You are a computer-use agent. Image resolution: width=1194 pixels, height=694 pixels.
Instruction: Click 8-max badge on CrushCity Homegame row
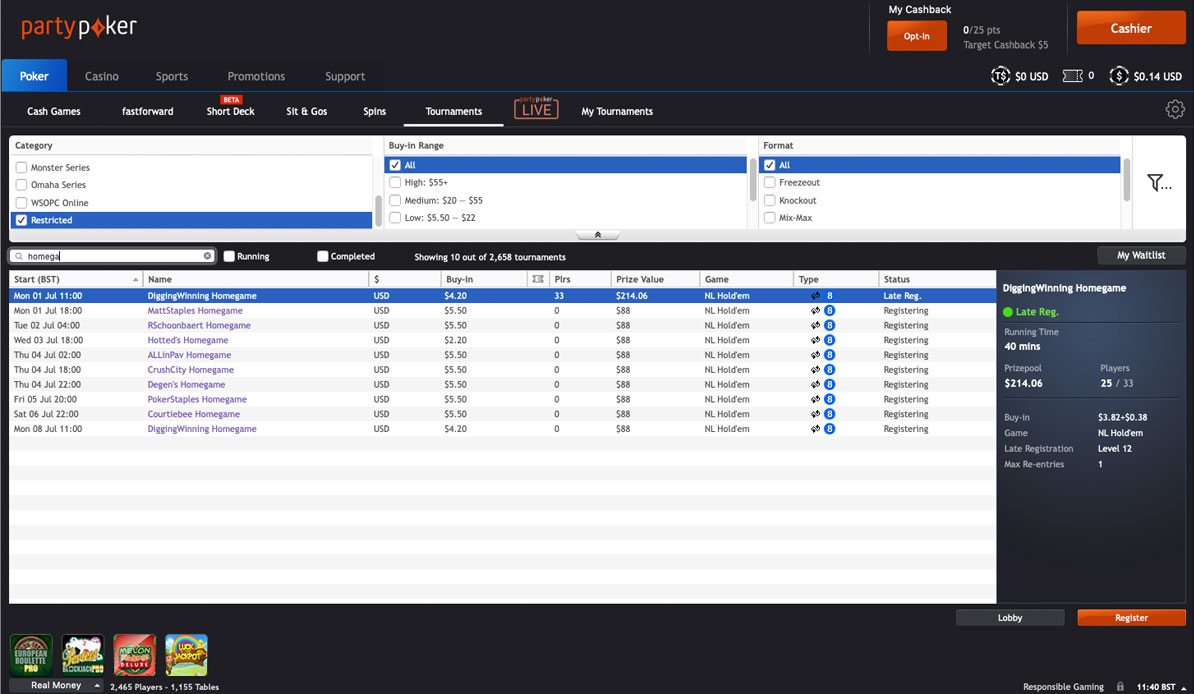click(829, 369)
